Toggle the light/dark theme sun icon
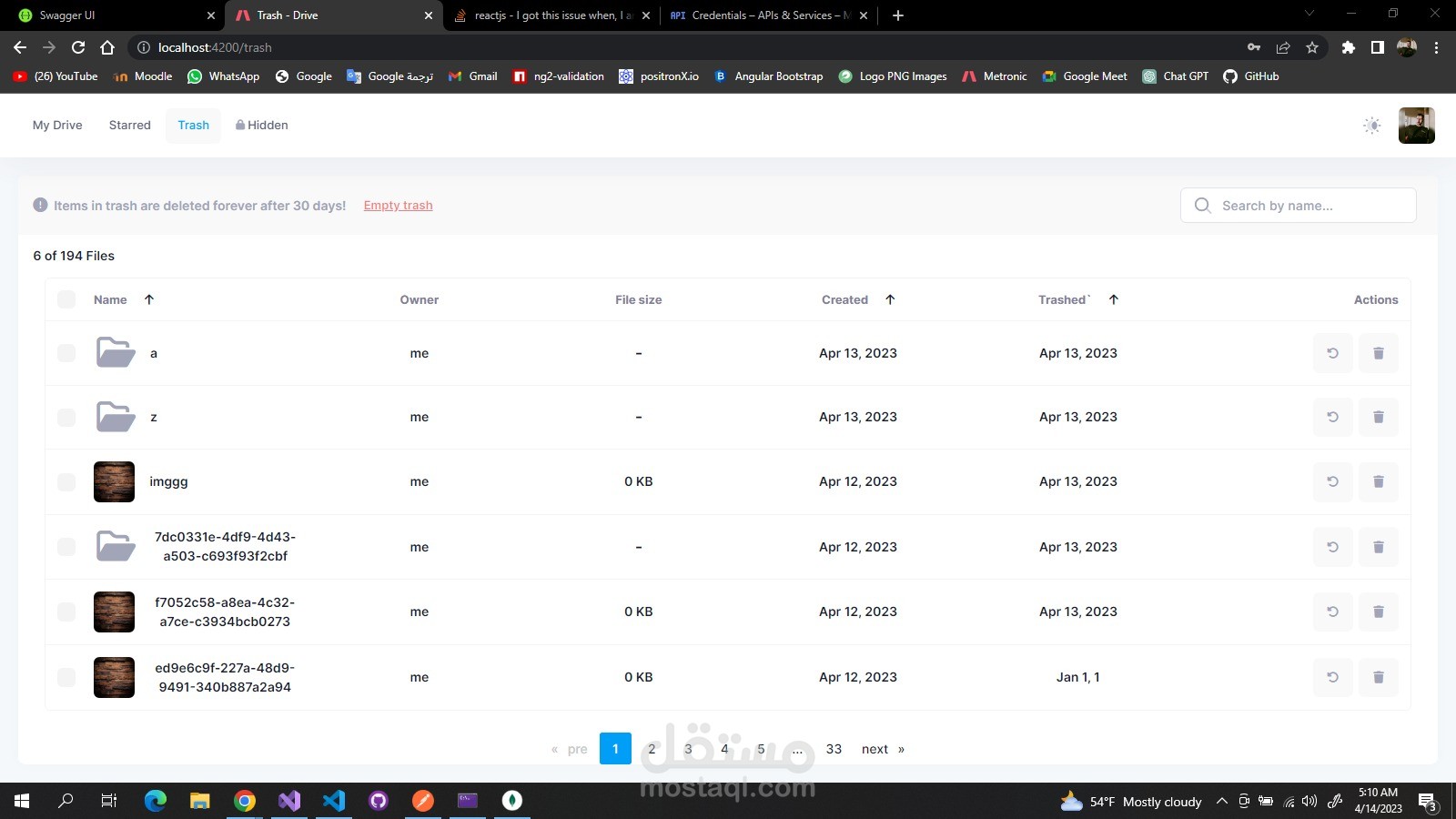This screenshot has height=819, width=1456. [x=1372, y=126]
